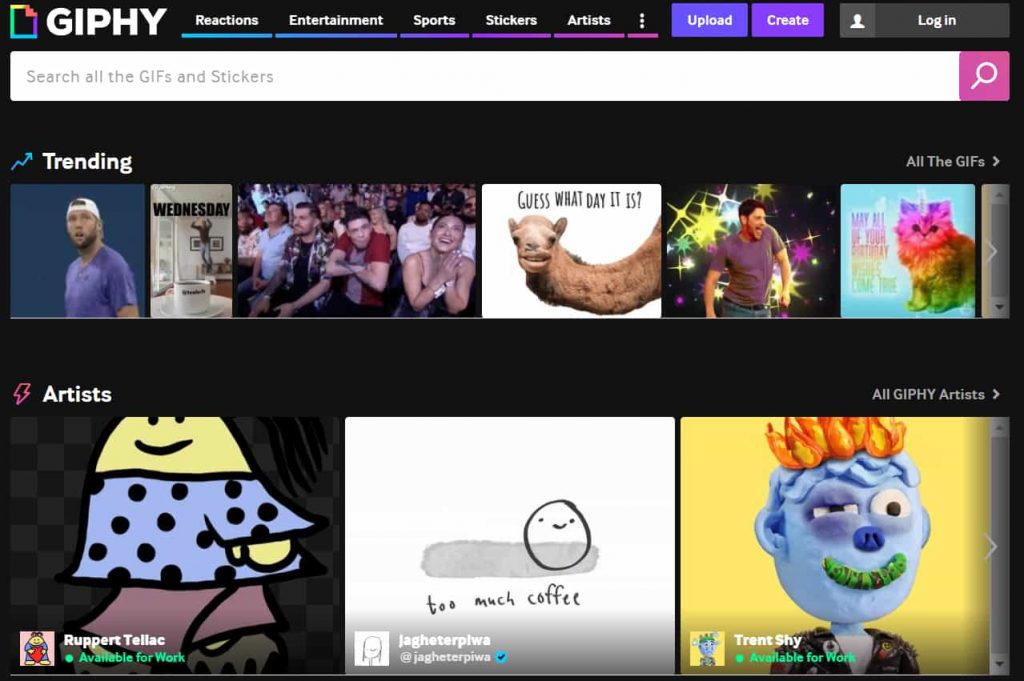Open the tennis player in cap GIF
This screenshot has height=681, width=1024.
point(78,251)
